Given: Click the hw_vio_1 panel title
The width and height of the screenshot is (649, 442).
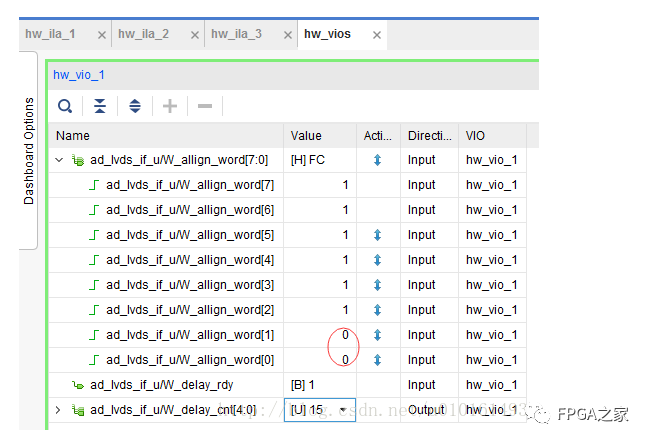Looking at the screenshot, I should 79,75.
